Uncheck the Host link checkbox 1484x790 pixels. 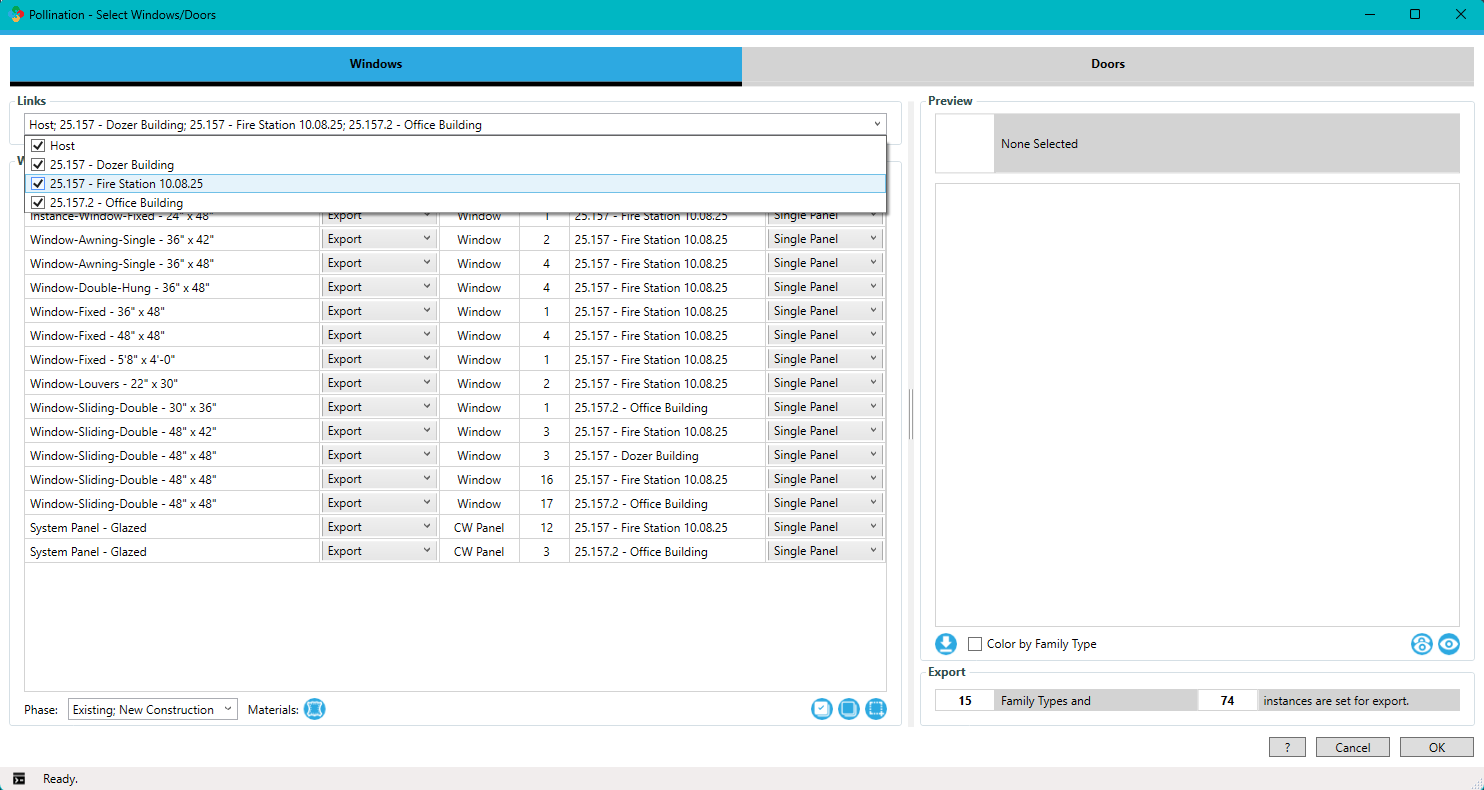(38, 146)
